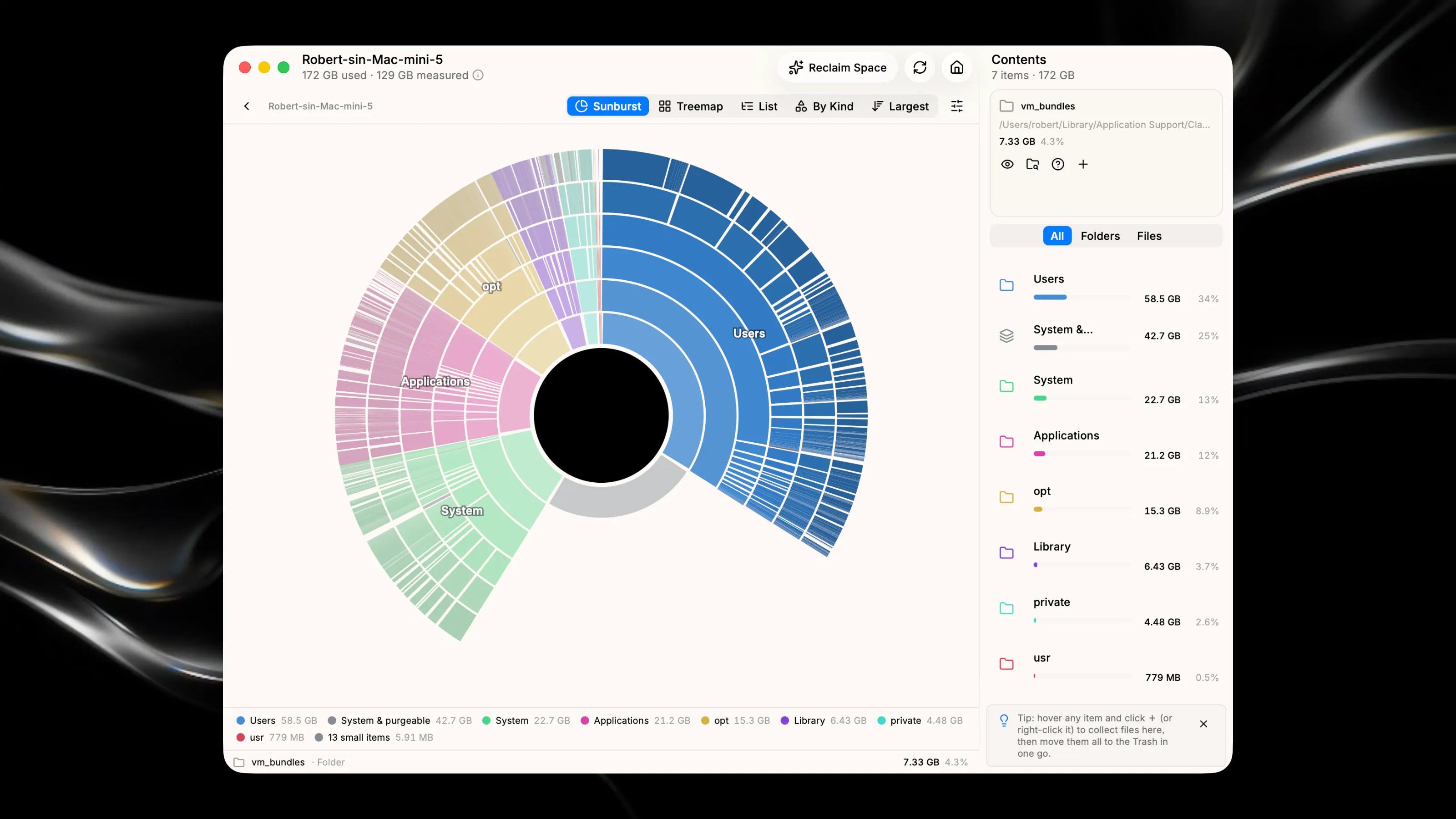Open the view settings sliders icon
1456x819 pixels.
pos(956,106)
